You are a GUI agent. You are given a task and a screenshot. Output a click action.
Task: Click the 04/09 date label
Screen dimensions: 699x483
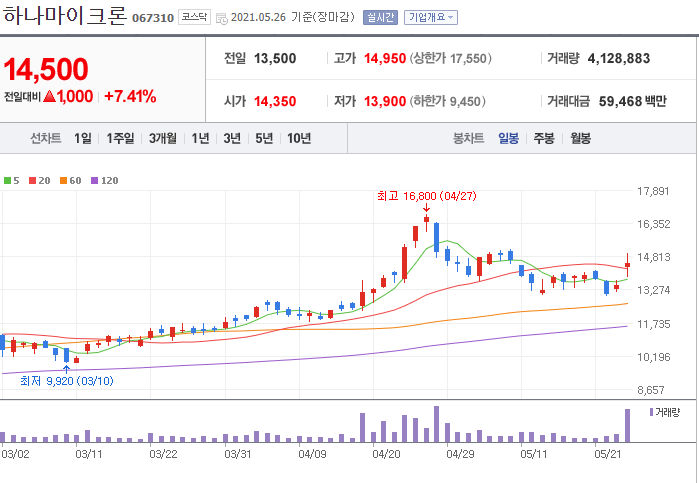pos(312,454)
